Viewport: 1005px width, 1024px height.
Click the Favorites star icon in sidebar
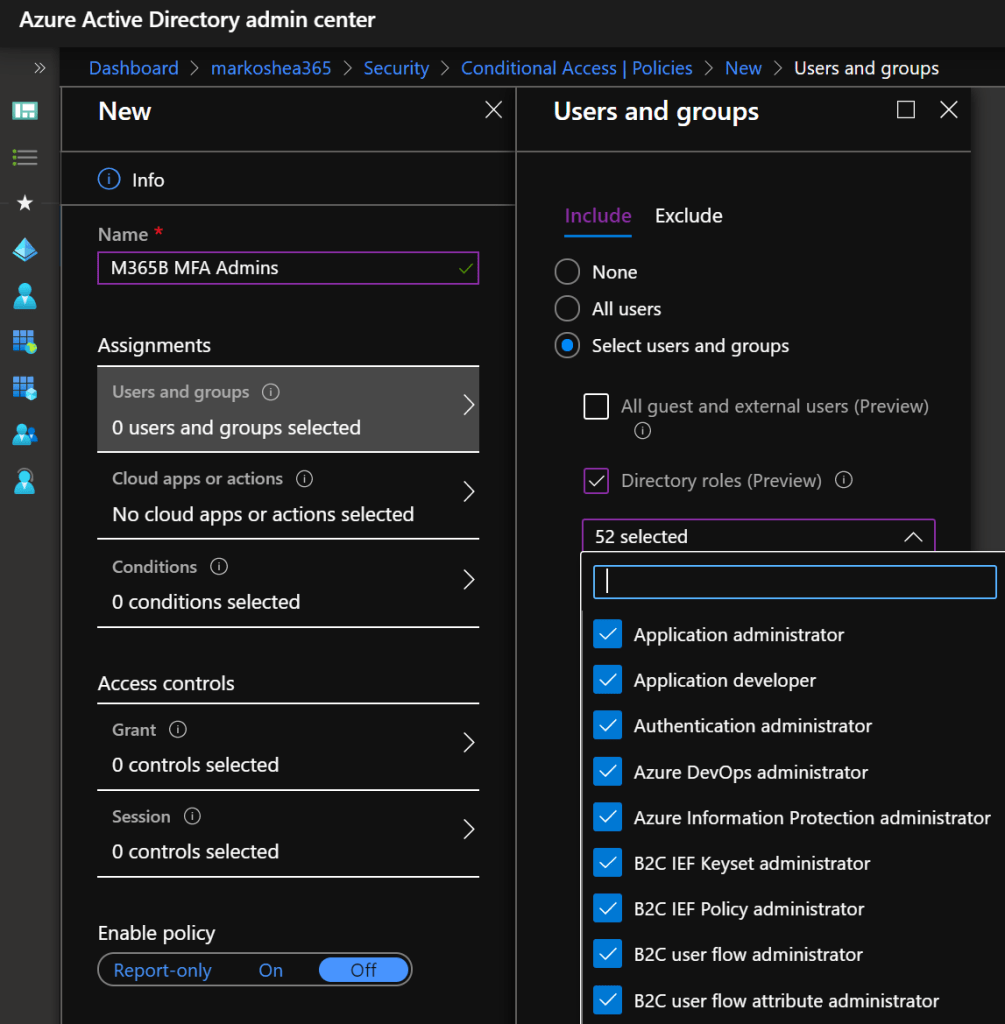(x=25, y=203)
